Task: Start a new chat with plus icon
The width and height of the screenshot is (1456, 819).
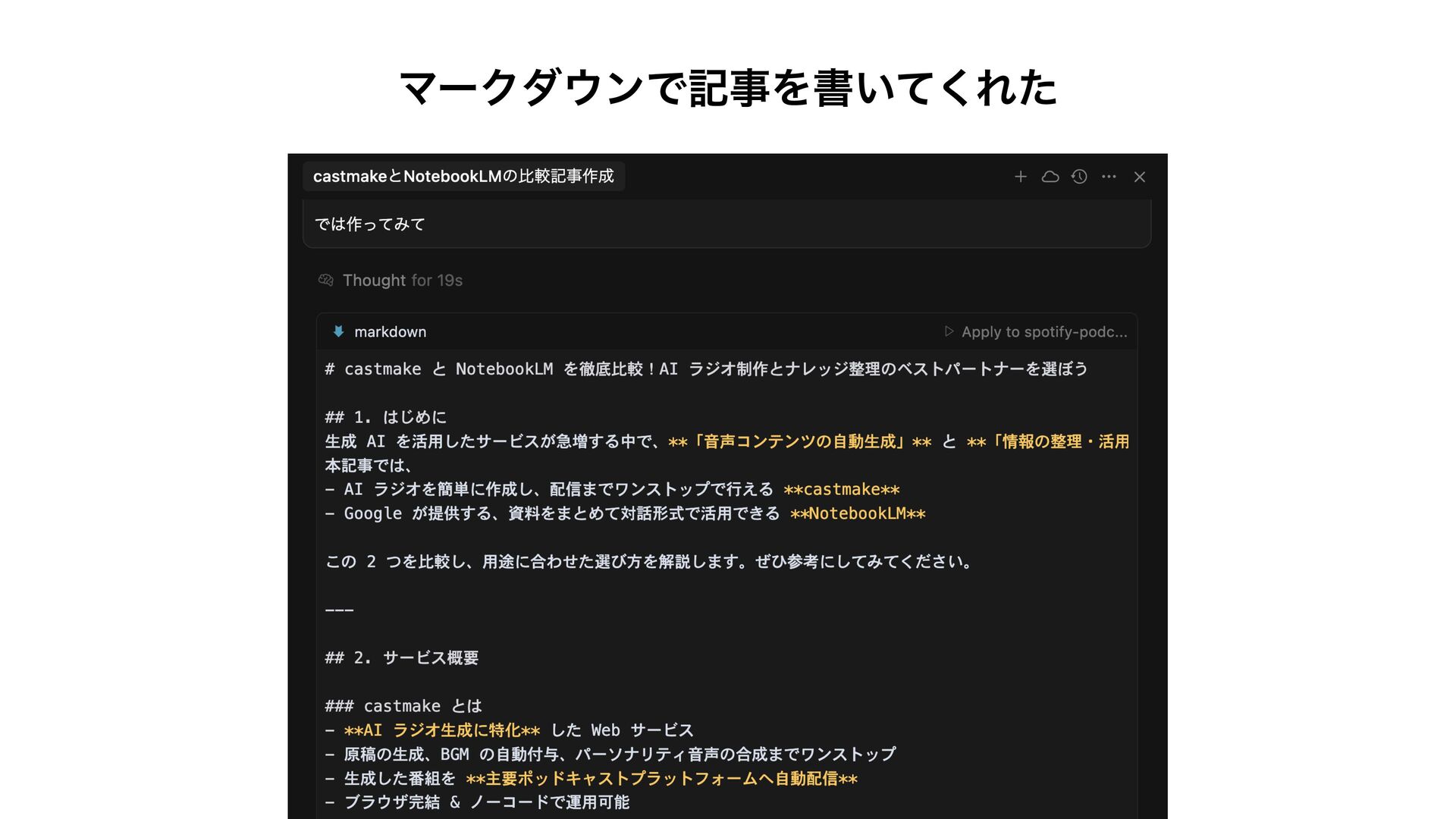Action: (x=1021, y=177)
